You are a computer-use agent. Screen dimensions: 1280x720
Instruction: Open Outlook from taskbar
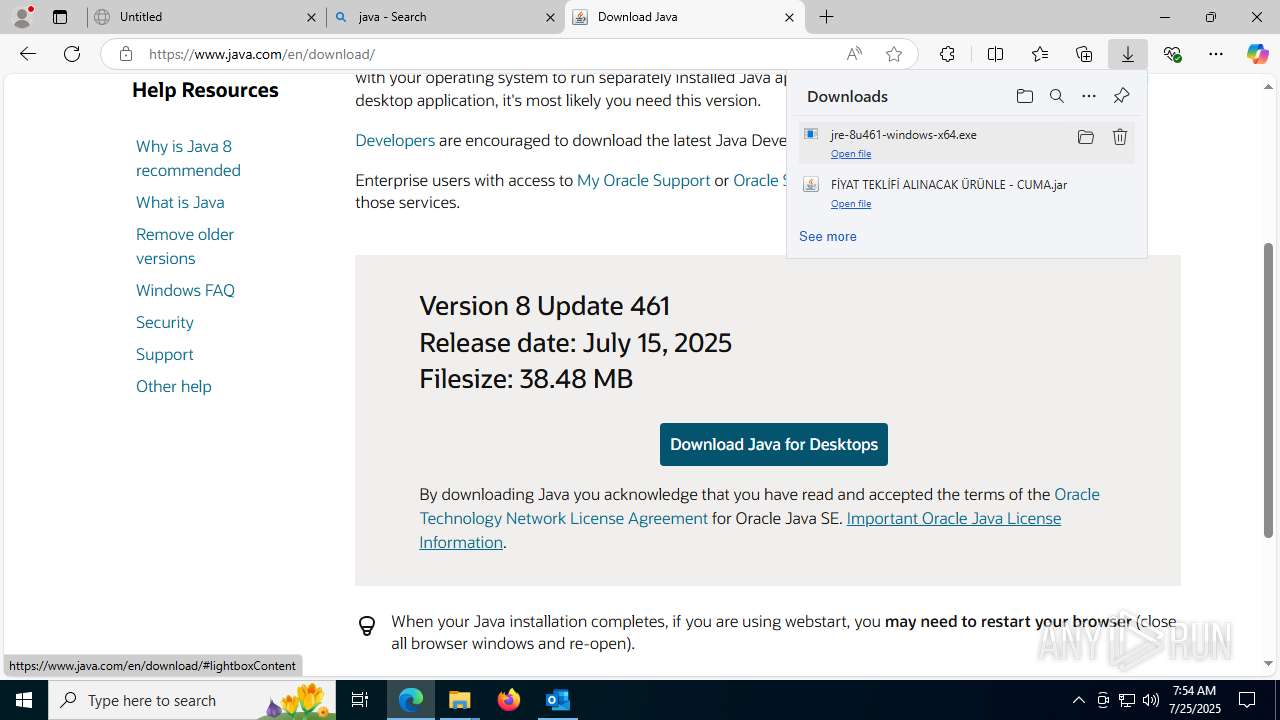(557, 700)
